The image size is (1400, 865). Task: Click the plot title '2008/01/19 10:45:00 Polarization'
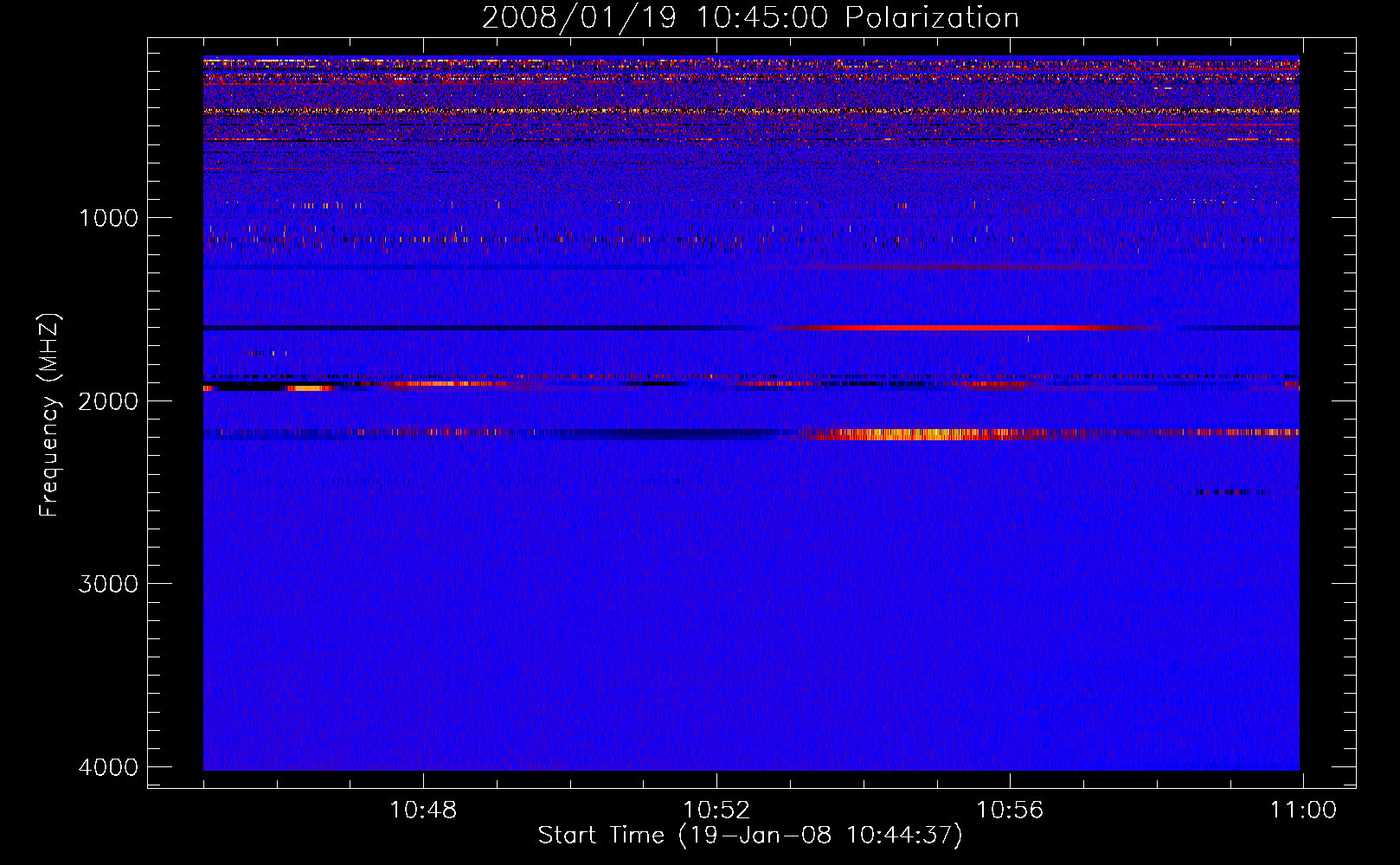click(x=750, y=17)
